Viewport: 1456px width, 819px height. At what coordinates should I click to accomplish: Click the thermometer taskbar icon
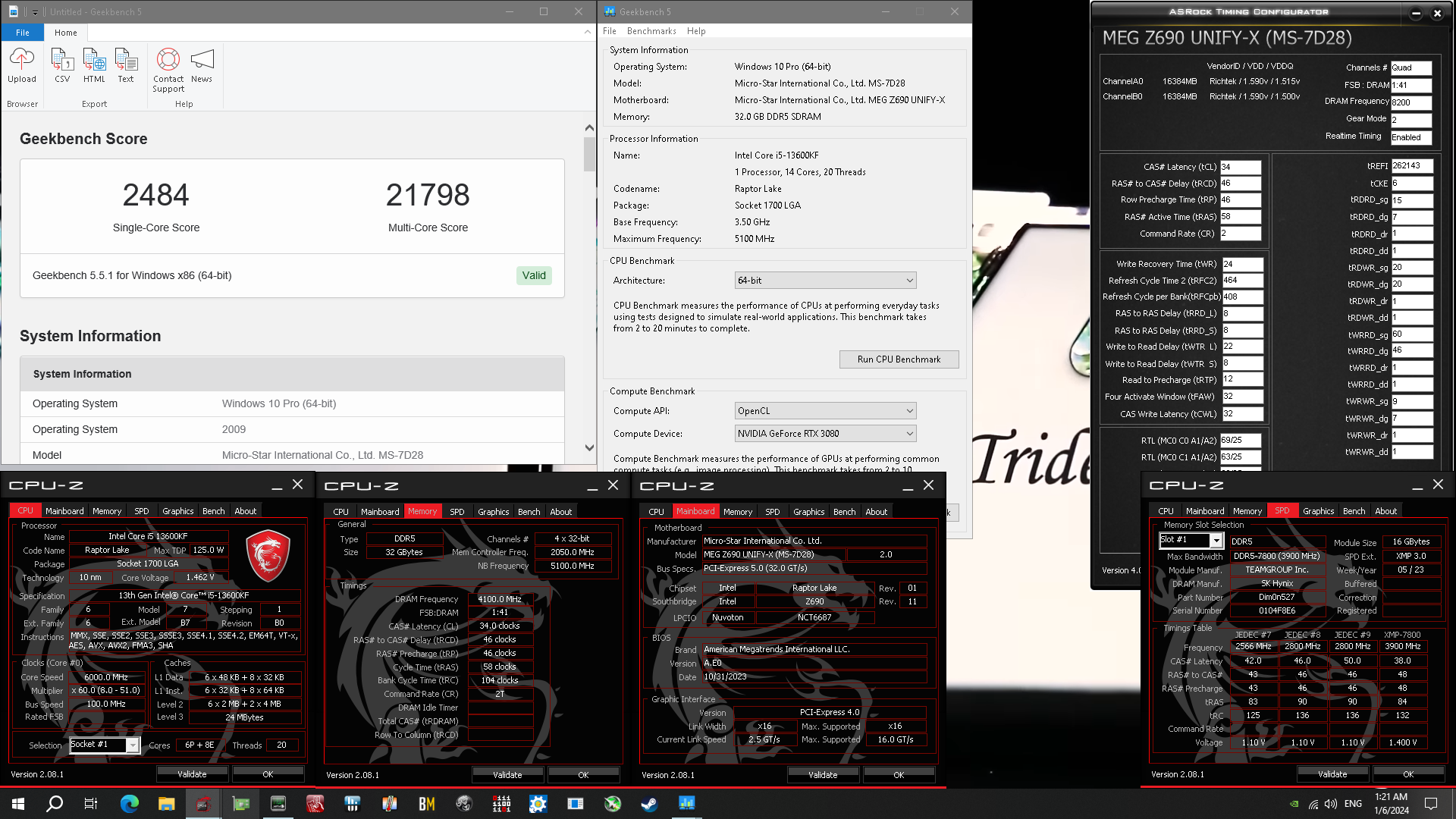[390, 804]
